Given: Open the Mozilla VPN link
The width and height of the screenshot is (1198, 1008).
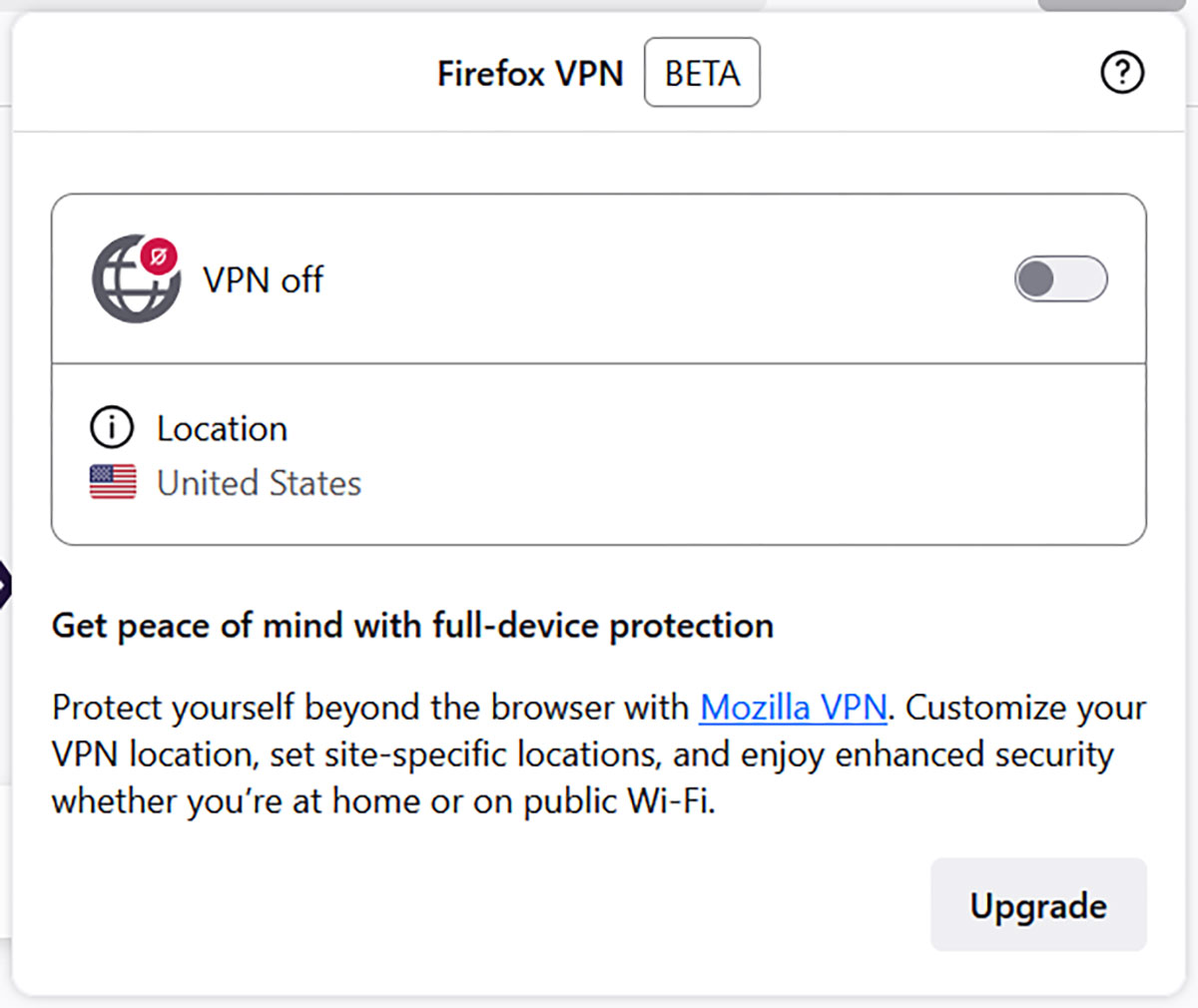Looking at the screenshot, I should 793,708.
